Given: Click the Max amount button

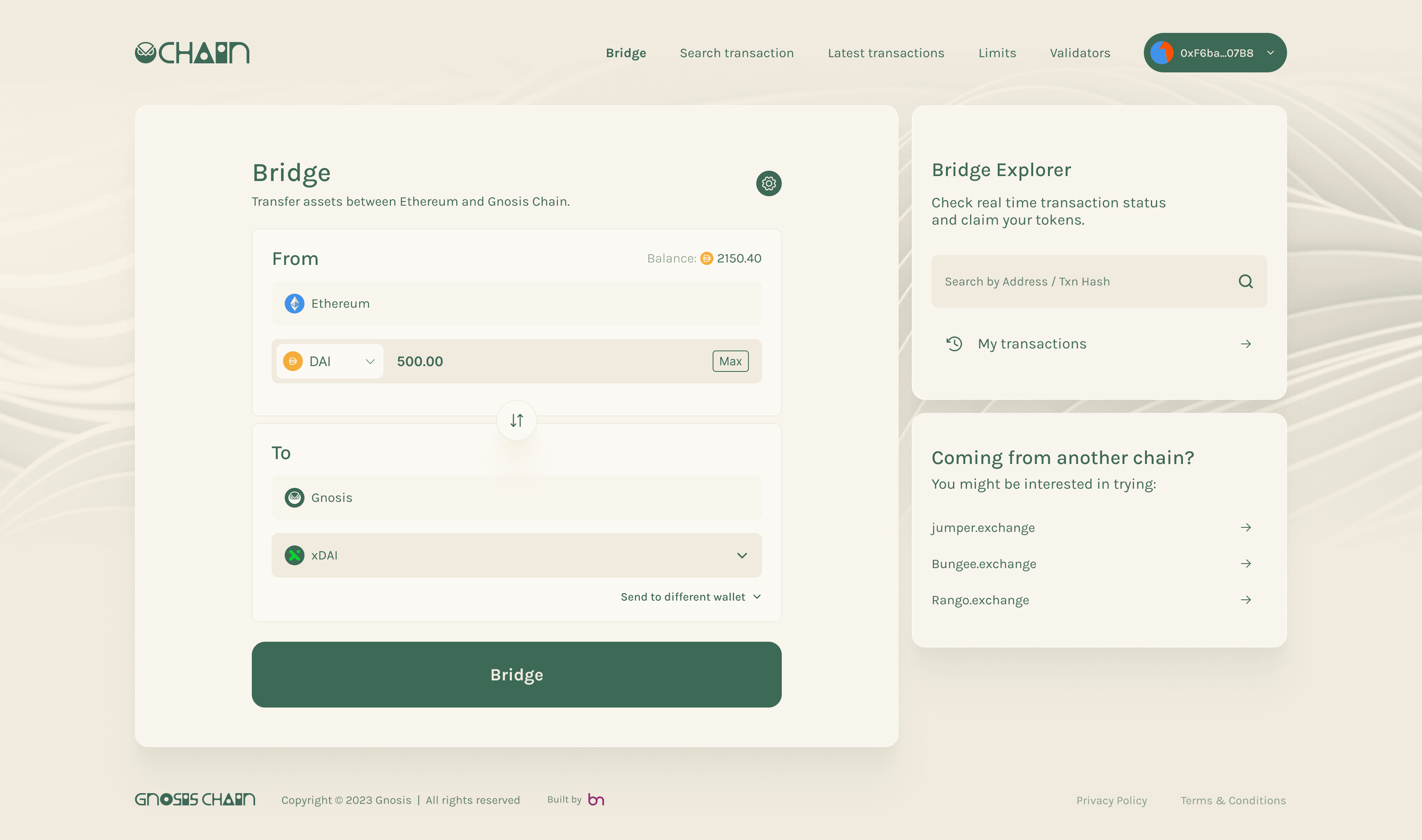Looking at the screenshot, I should click(x=730, y=361).
